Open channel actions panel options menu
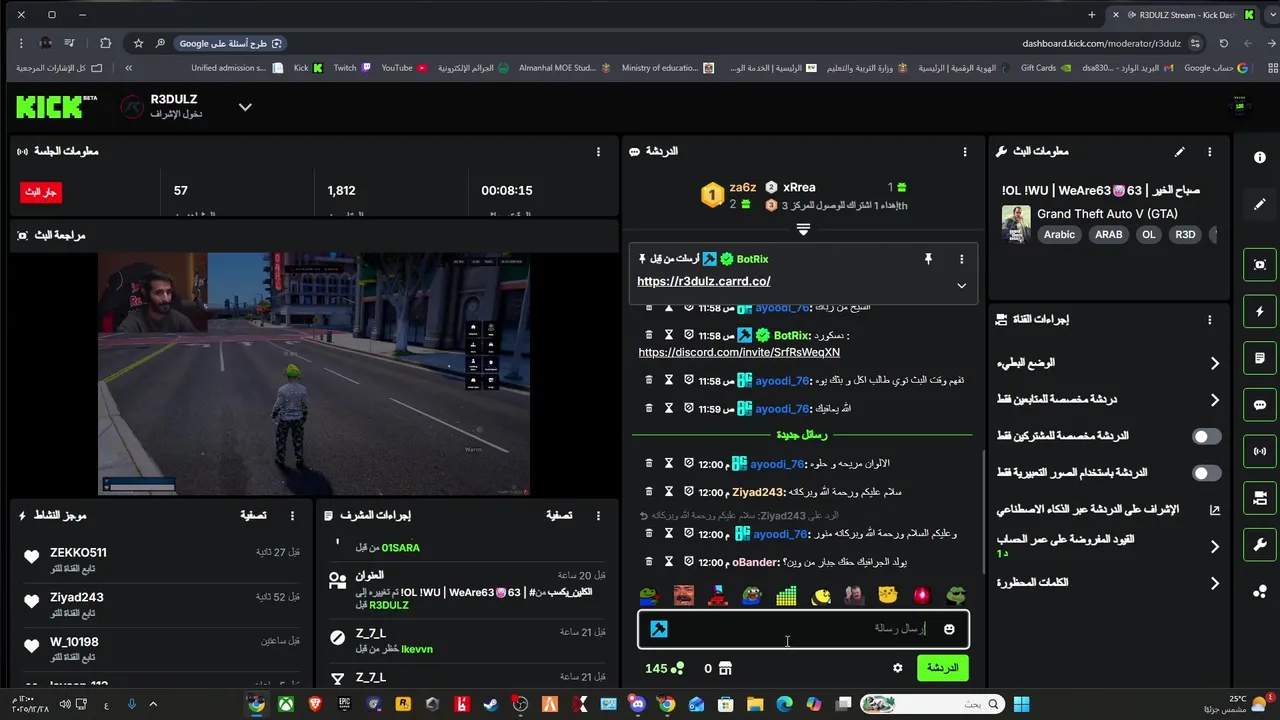This screenshot has width=1280, height=720. (x=1209, y=320)
